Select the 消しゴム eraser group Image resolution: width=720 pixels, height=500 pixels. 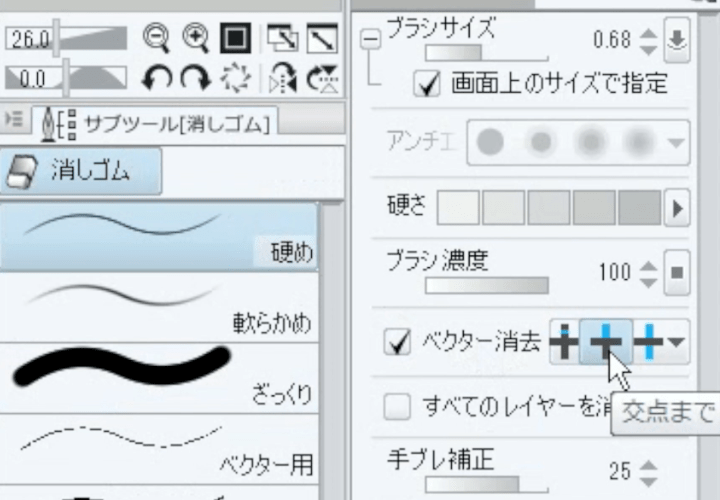click(x=81, y=171)
